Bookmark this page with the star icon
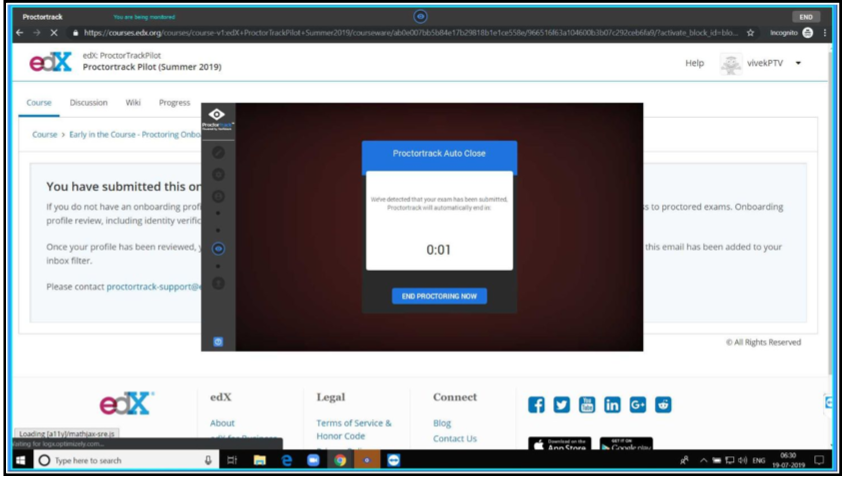Image resolution: width=846 pixels, height=480 pixels. coord(751,33)
